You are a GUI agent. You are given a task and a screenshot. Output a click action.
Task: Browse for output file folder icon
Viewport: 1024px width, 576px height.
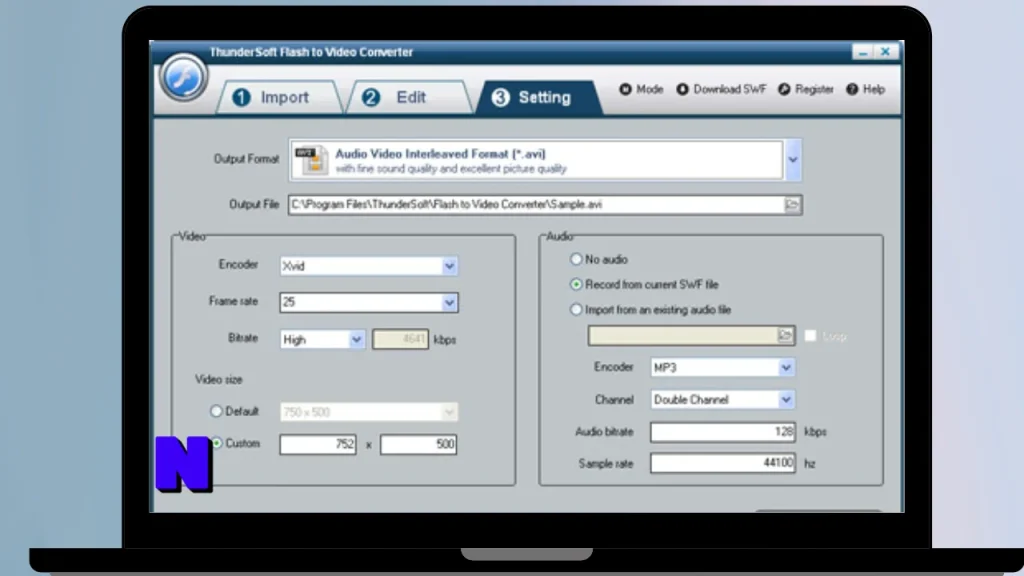tap(792, 205)
